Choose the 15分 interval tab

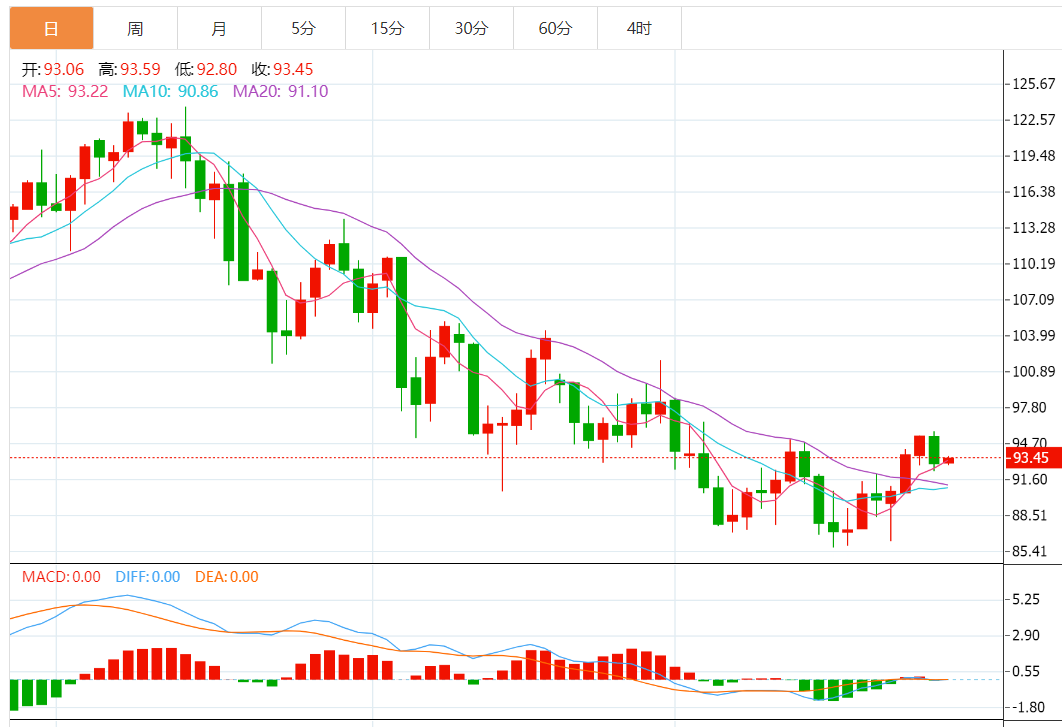387,28
